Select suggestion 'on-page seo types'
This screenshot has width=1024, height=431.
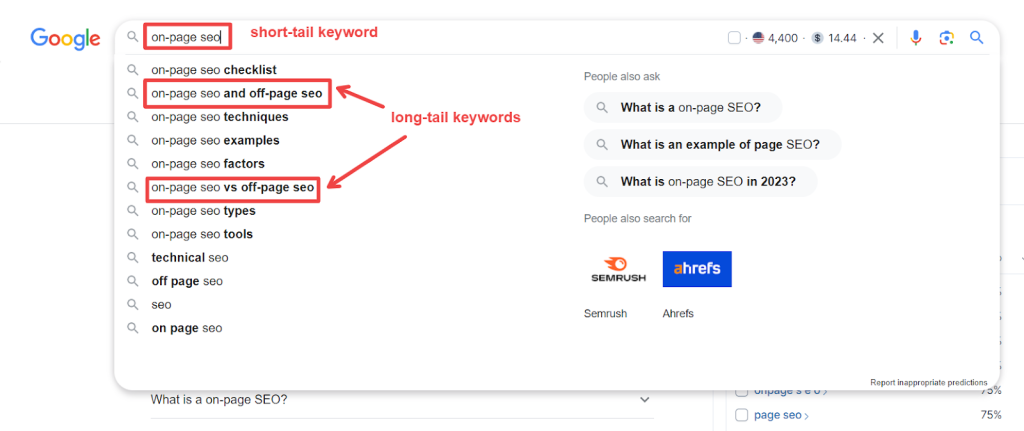click(203, 211)
